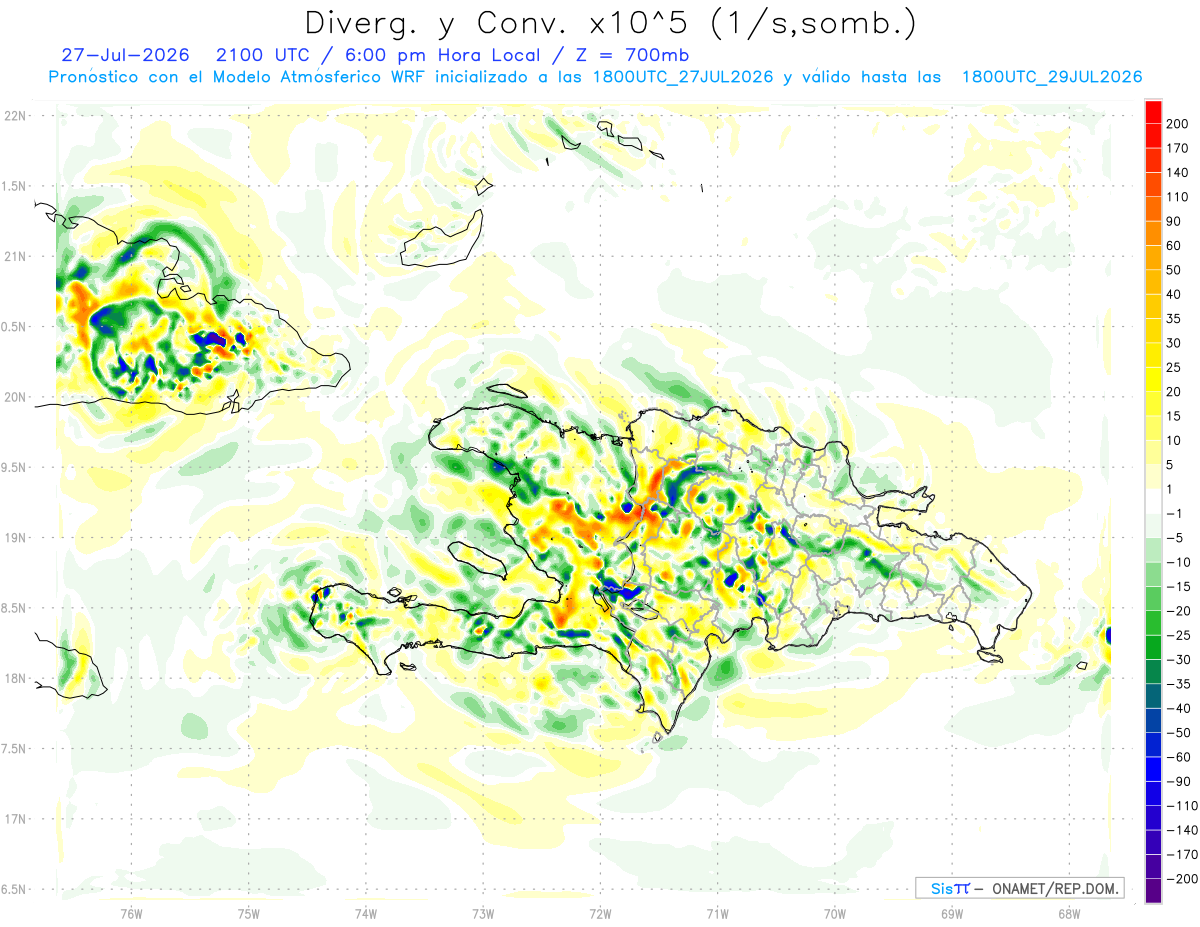Click the title "Diverg. y Conv. x10^5 (1/s,somb.)"
Screen dimensions: 1200x927
[610, 23]
